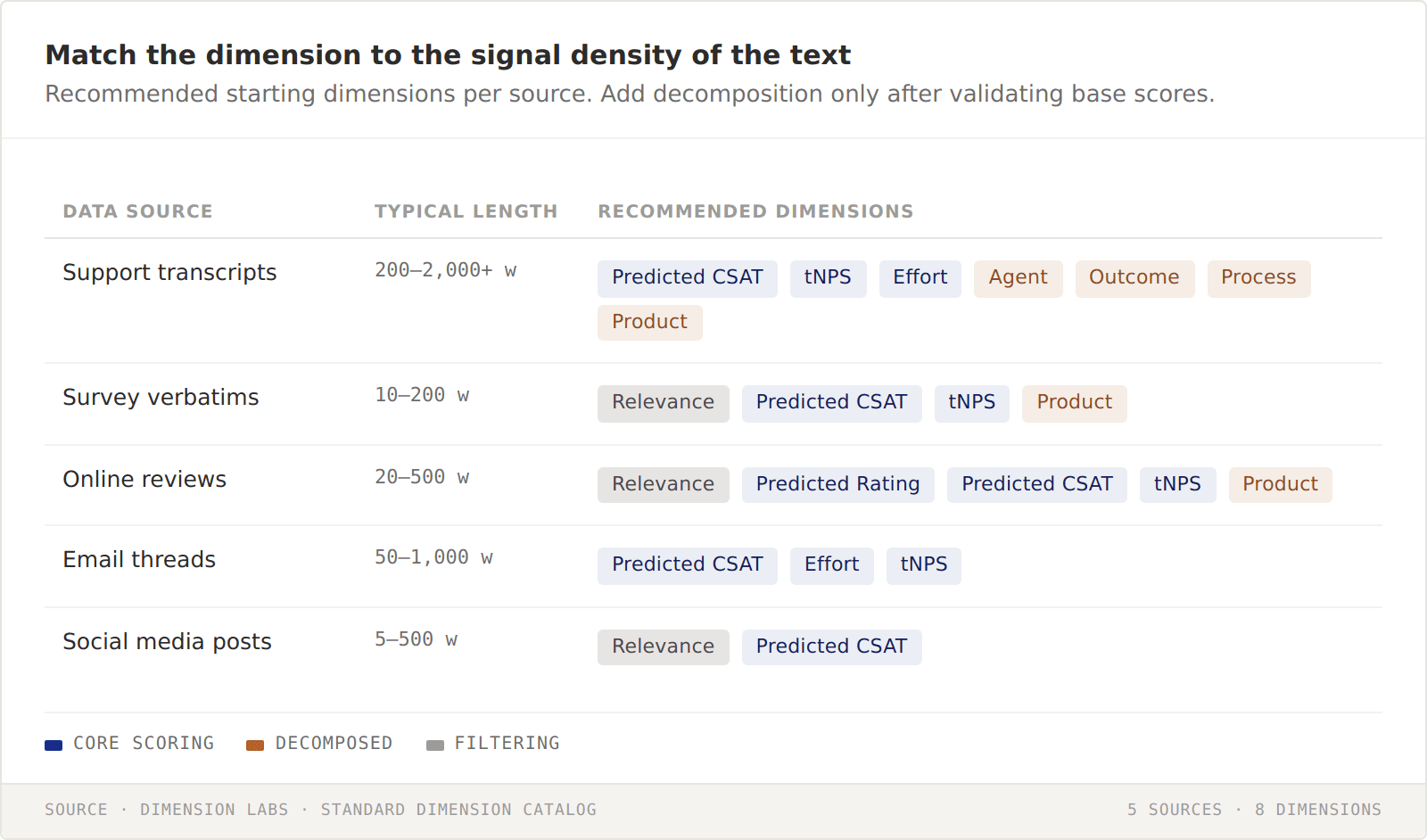Click the Data Source column header
Screen dimensions: 1427x840
pos(137,211)
